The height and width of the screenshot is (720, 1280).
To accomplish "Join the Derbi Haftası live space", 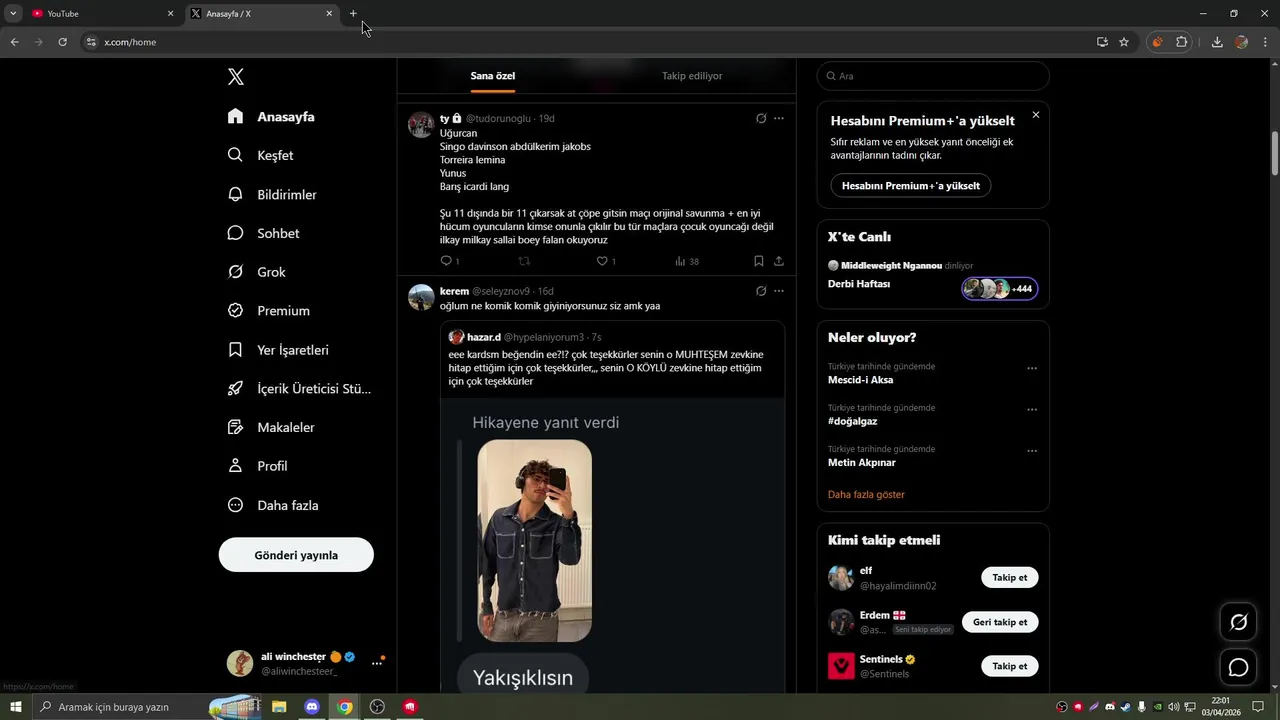I will point(859,284).
